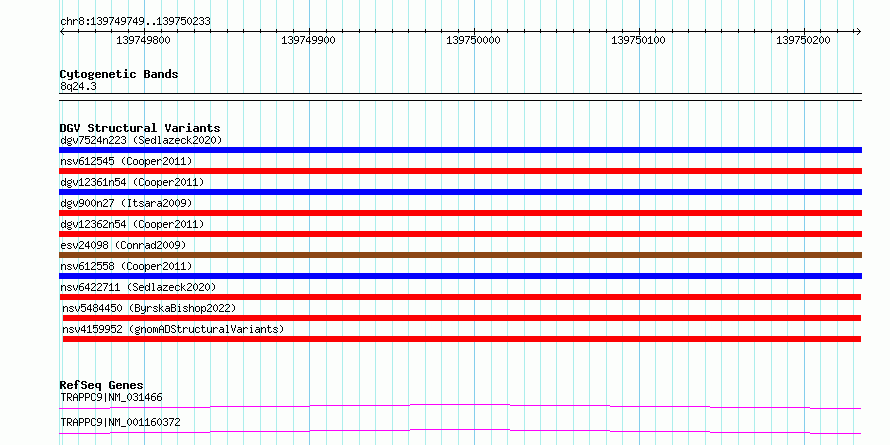Screen dimensions: 890x445
Task: Select the 8q24.3 cytogenetic band label
Action: pyautogui.click(x=78, y=87)
